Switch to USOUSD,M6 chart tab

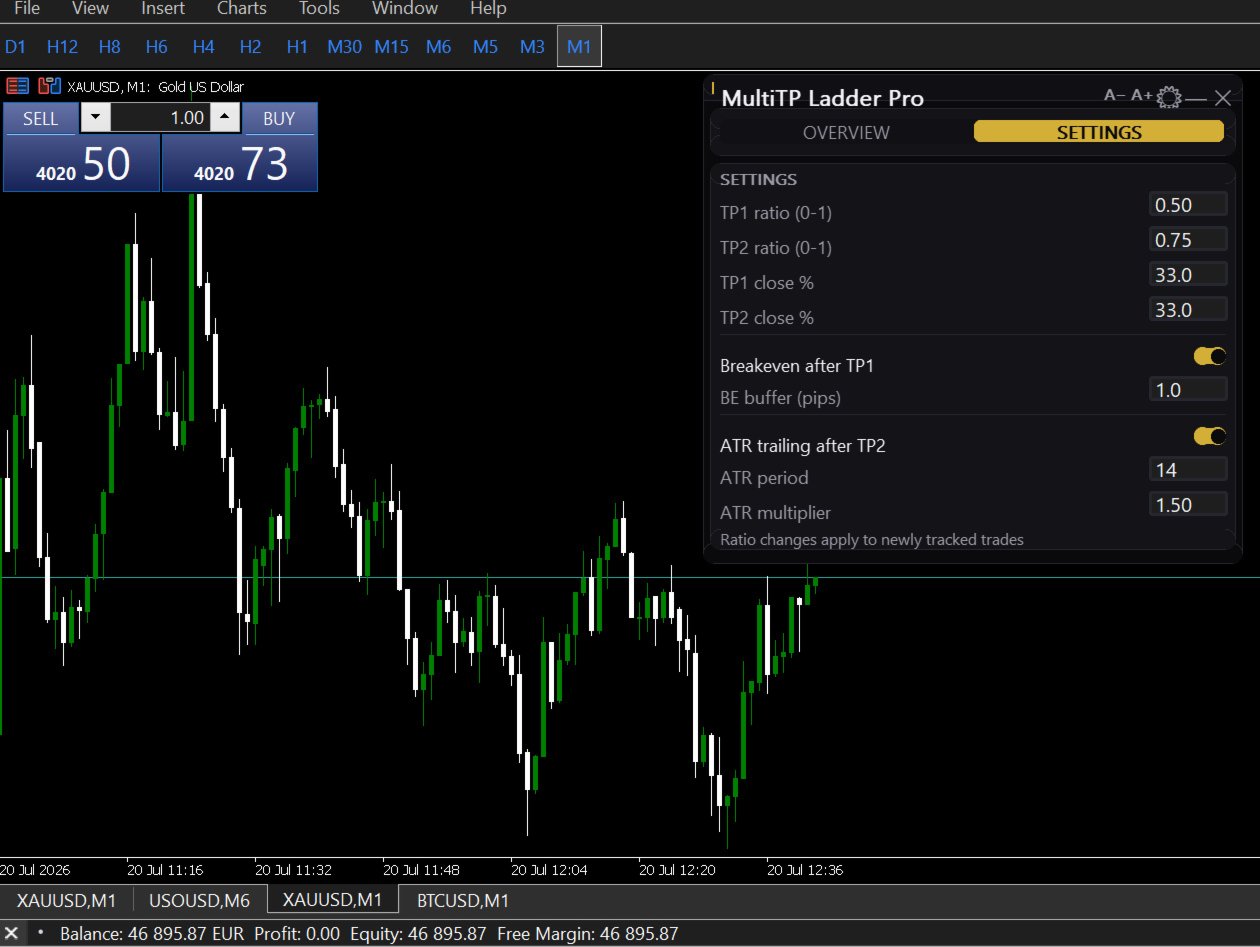coord(200,900)
